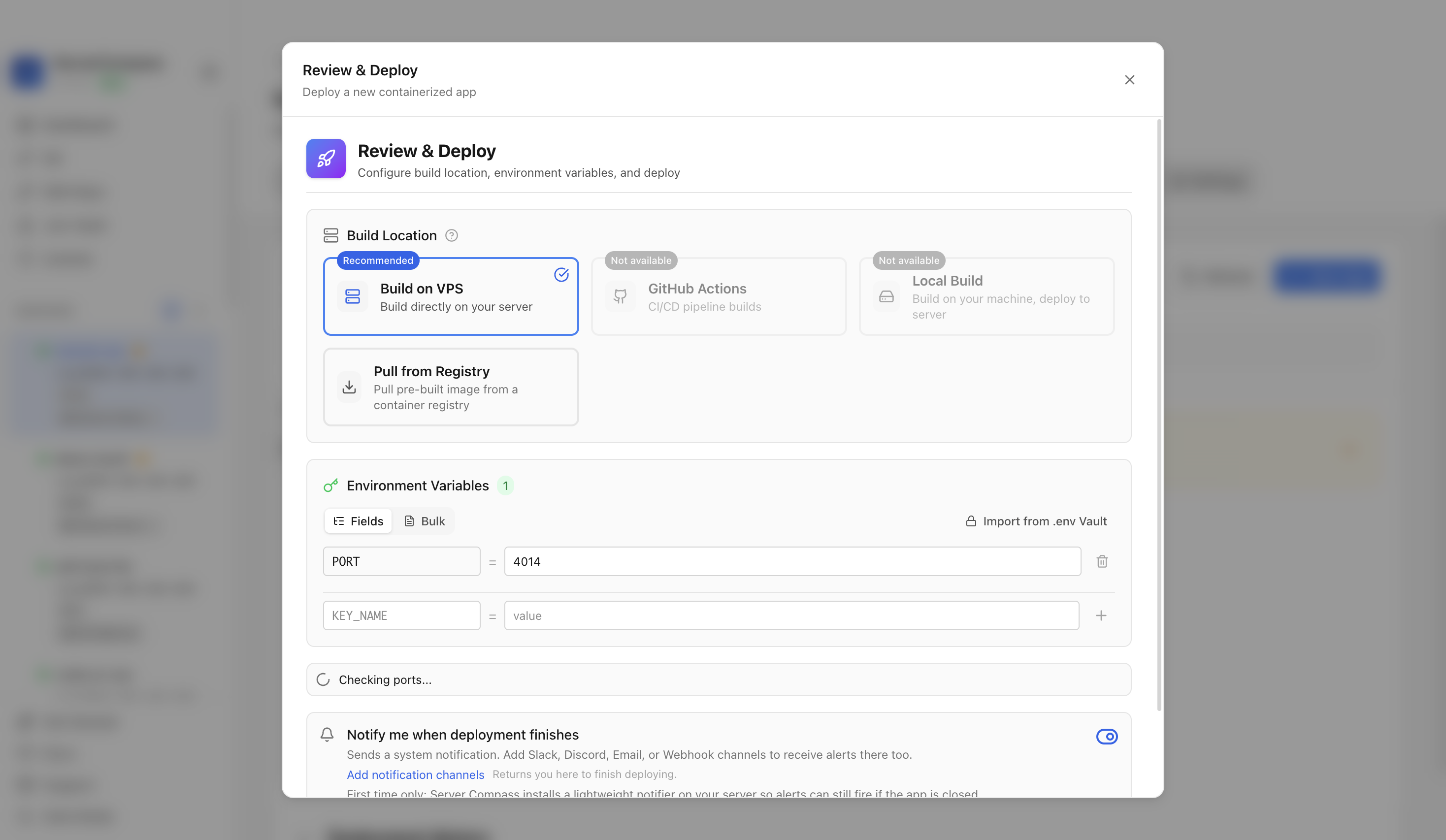Click the Local Build drive icon
Image resolution: width=1446 pixels, height=840 pixels.
887,296
